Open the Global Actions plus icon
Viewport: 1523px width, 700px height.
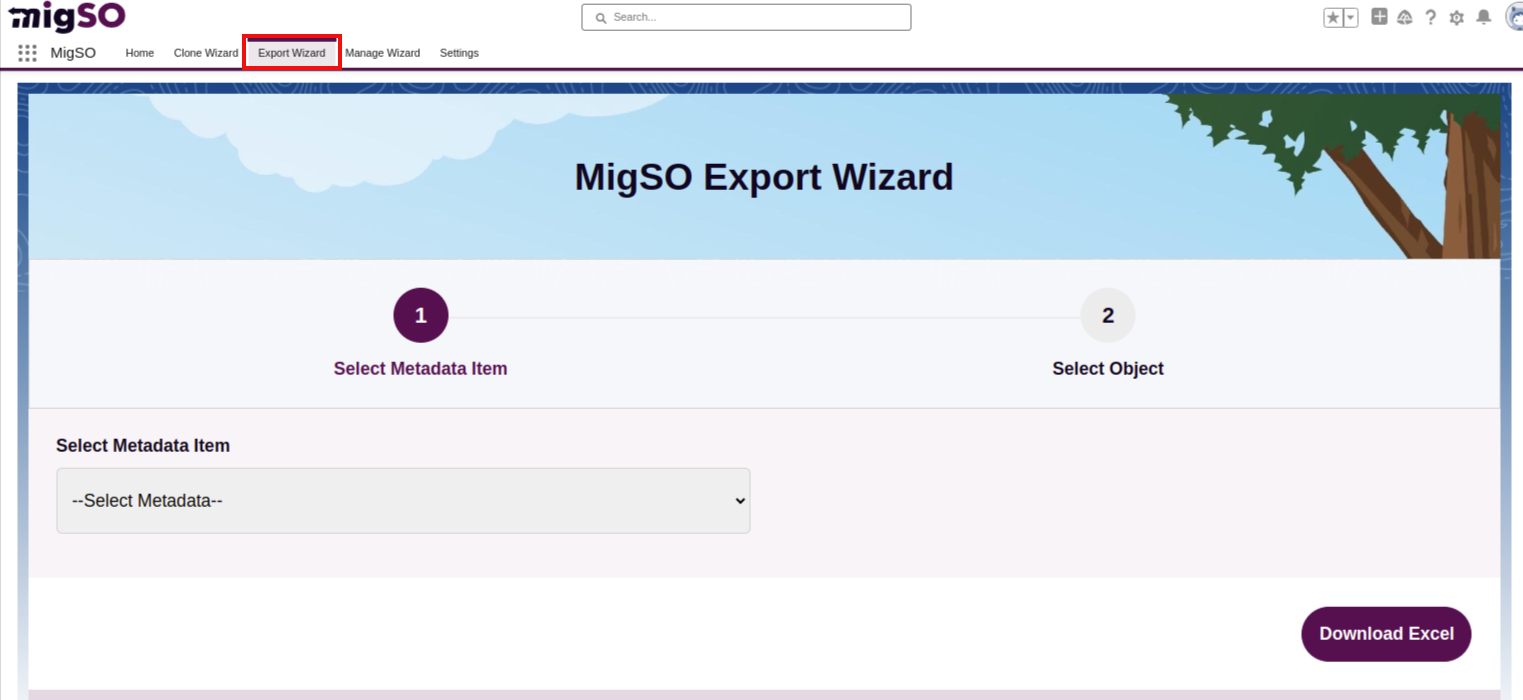pos(1379,17)
